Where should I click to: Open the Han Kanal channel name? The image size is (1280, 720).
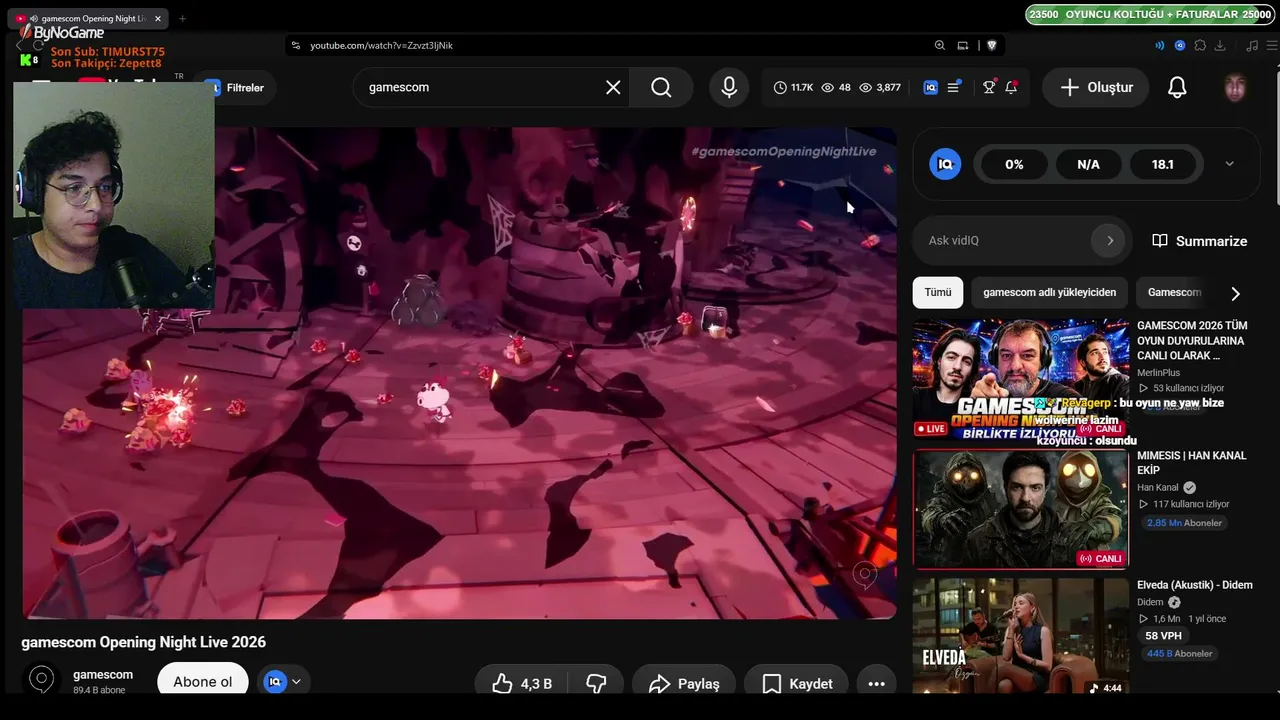[1158, 488]
